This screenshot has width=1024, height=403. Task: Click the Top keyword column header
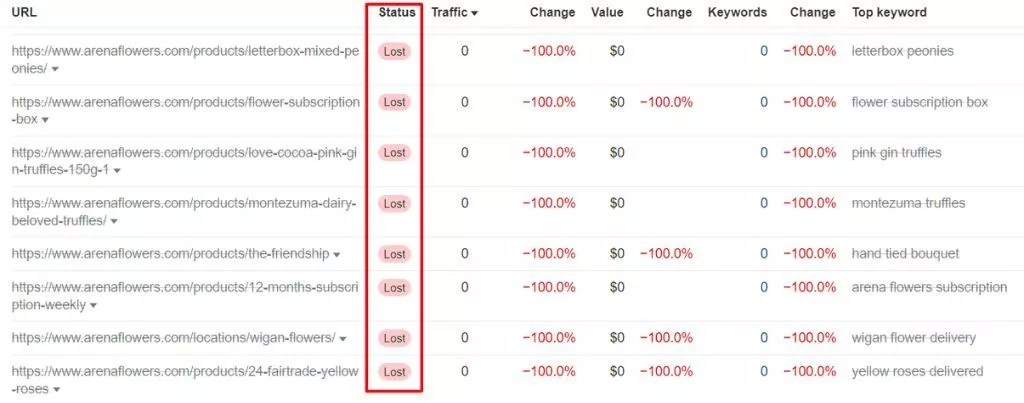[889, 13]
